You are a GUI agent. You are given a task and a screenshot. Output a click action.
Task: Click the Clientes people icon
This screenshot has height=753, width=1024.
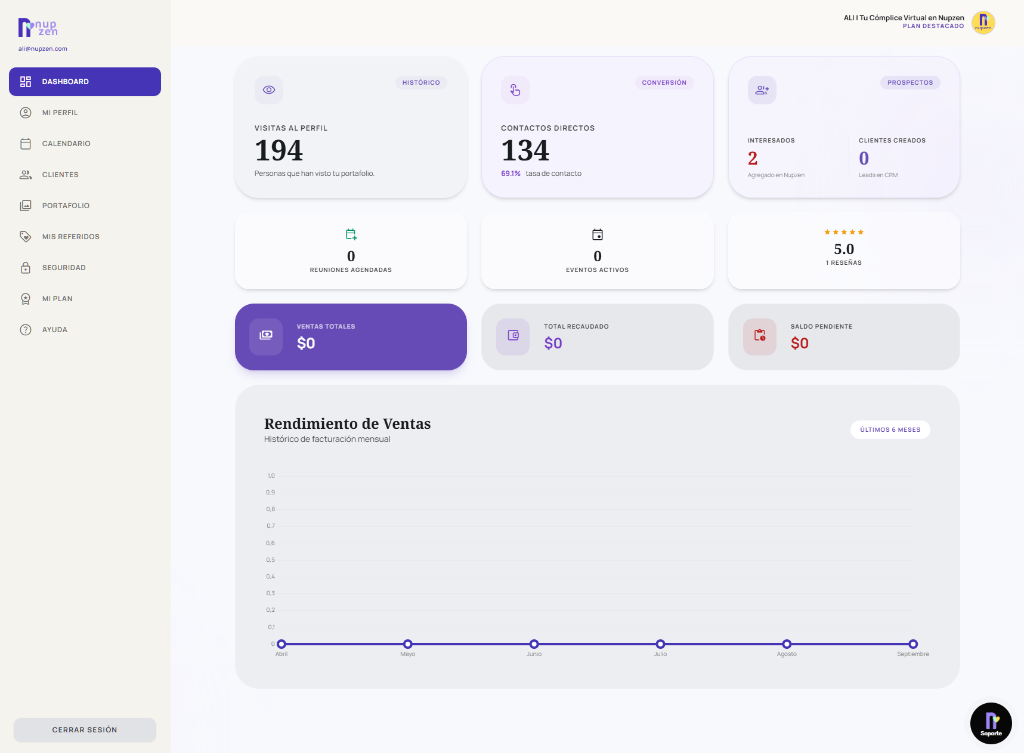tap(25, 174)
